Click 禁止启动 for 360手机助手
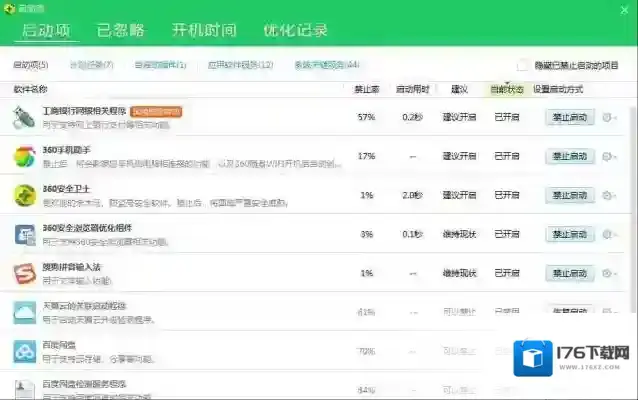The width and height of the screenshot is (638, 400). click(x=570, y=156)
